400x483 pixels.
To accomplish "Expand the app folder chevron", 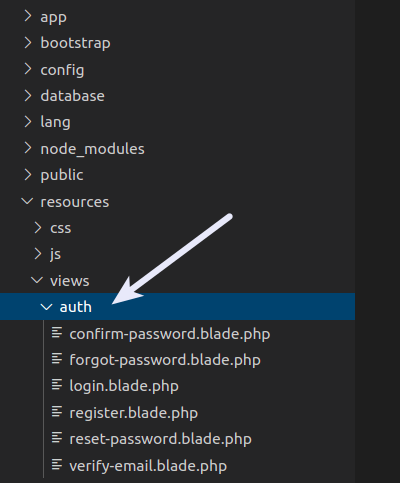I will (28, 16).
